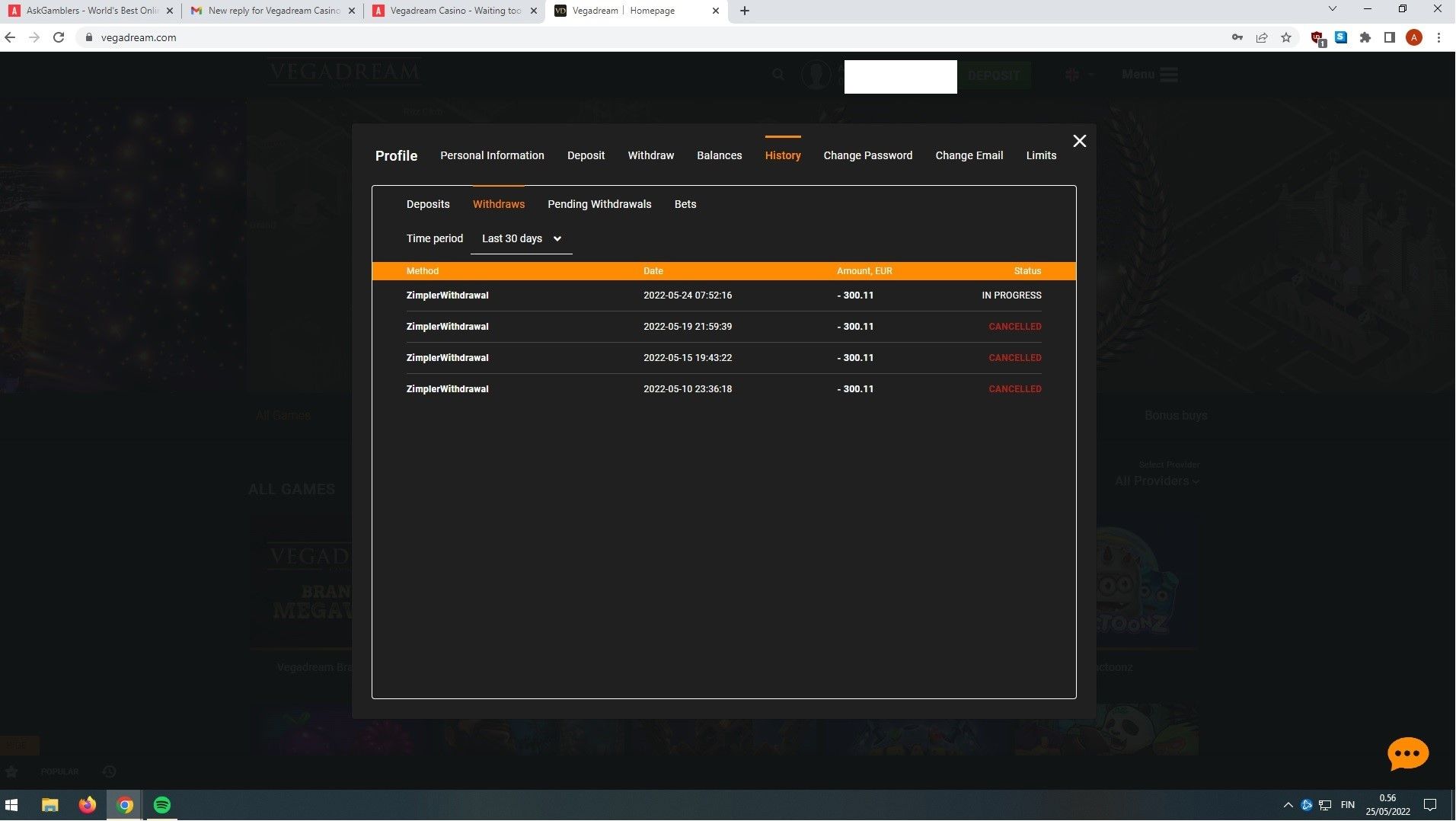Click CANCELLED status of 2022-05-15 withdrawal
This screenshot has width=1456, height=821.
pyautogui.click(x=1015, y=358)
